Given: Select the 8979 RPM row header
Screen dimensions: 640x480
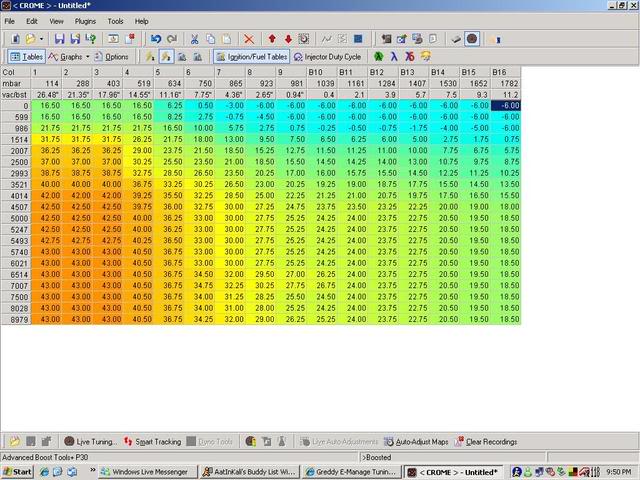Looking at the screenshot, I should point(16,320).
